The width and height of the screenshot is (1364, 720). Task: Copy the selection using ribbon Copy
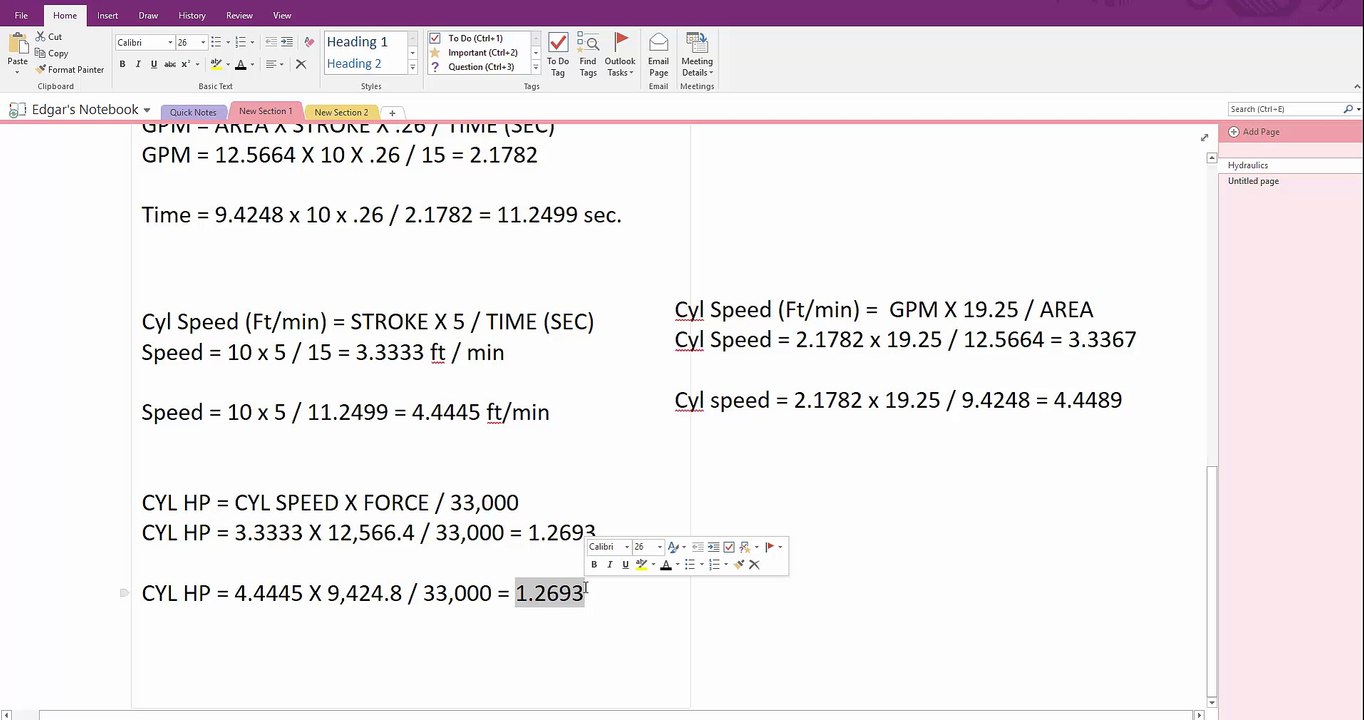pos(51,53)
